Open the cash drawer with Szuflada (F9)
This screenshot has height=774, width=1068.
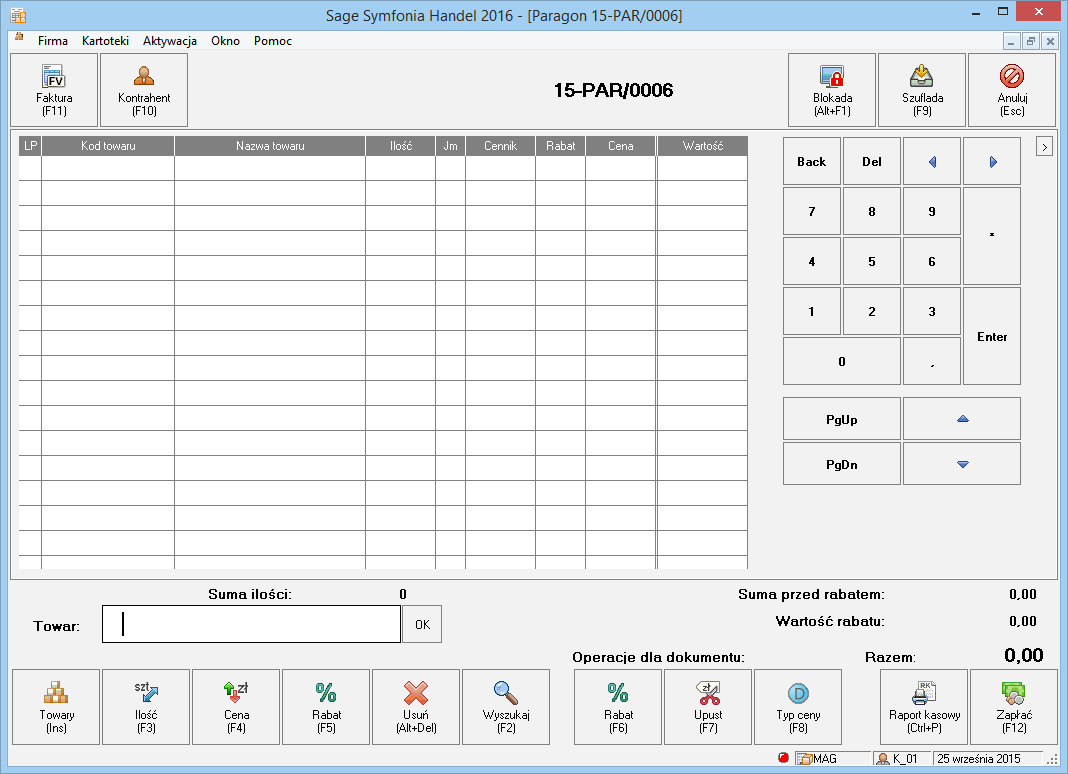pyautogui.click(x=922, y=90)
